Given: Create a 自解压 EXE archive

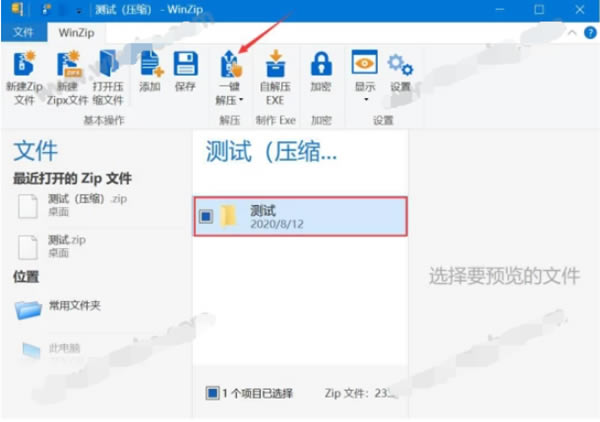Looking at the screenshot, I should click(275, 64).
